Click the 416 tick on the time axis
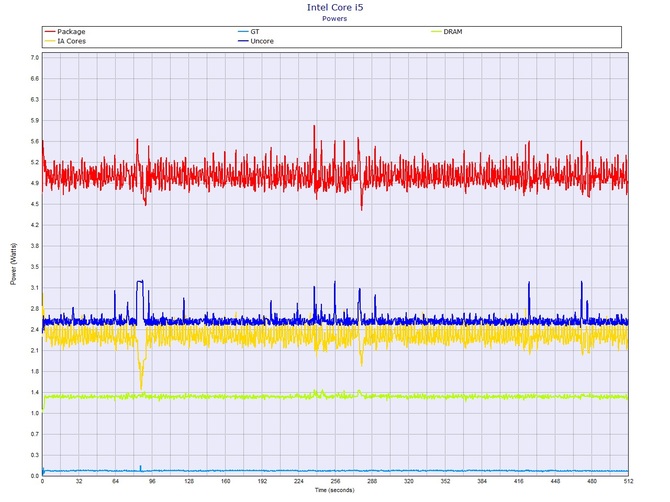Screen dimensions: 670x502 518,481
